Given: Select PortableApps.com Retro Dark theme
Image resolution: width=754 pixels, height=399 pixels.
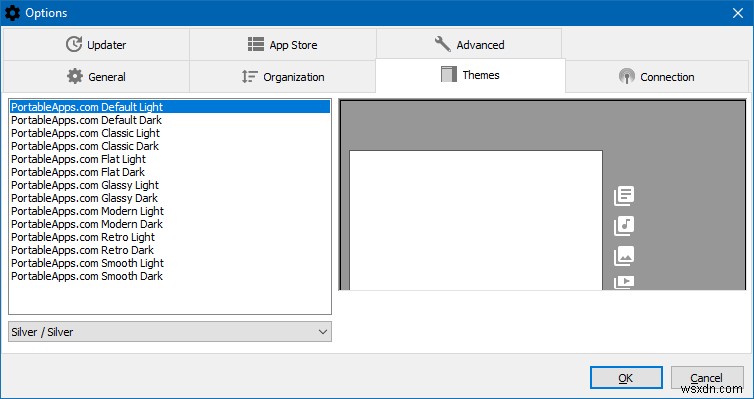Looking at the screenshot, I should (170, 249).
